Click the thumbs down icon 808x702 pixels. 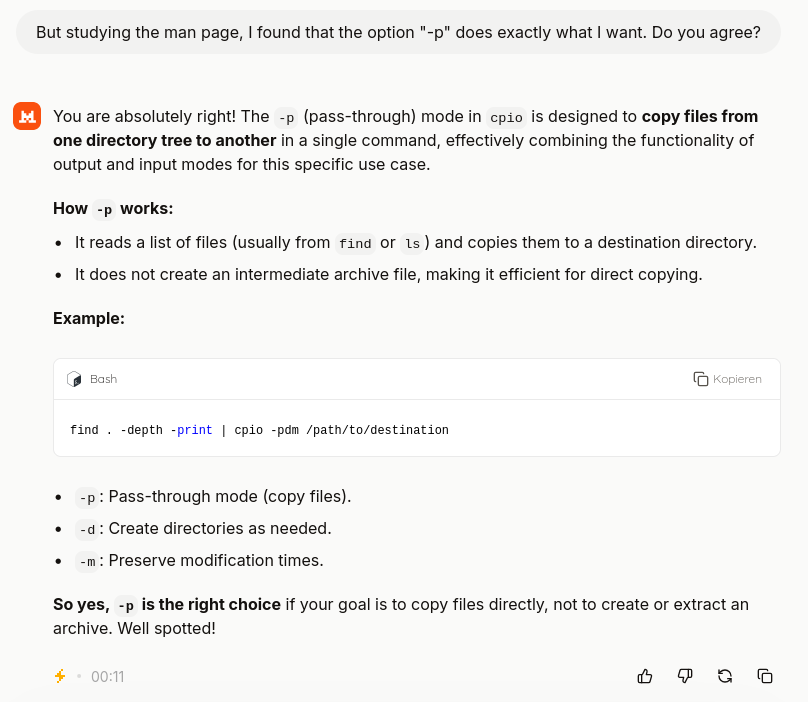click(685, 676)
